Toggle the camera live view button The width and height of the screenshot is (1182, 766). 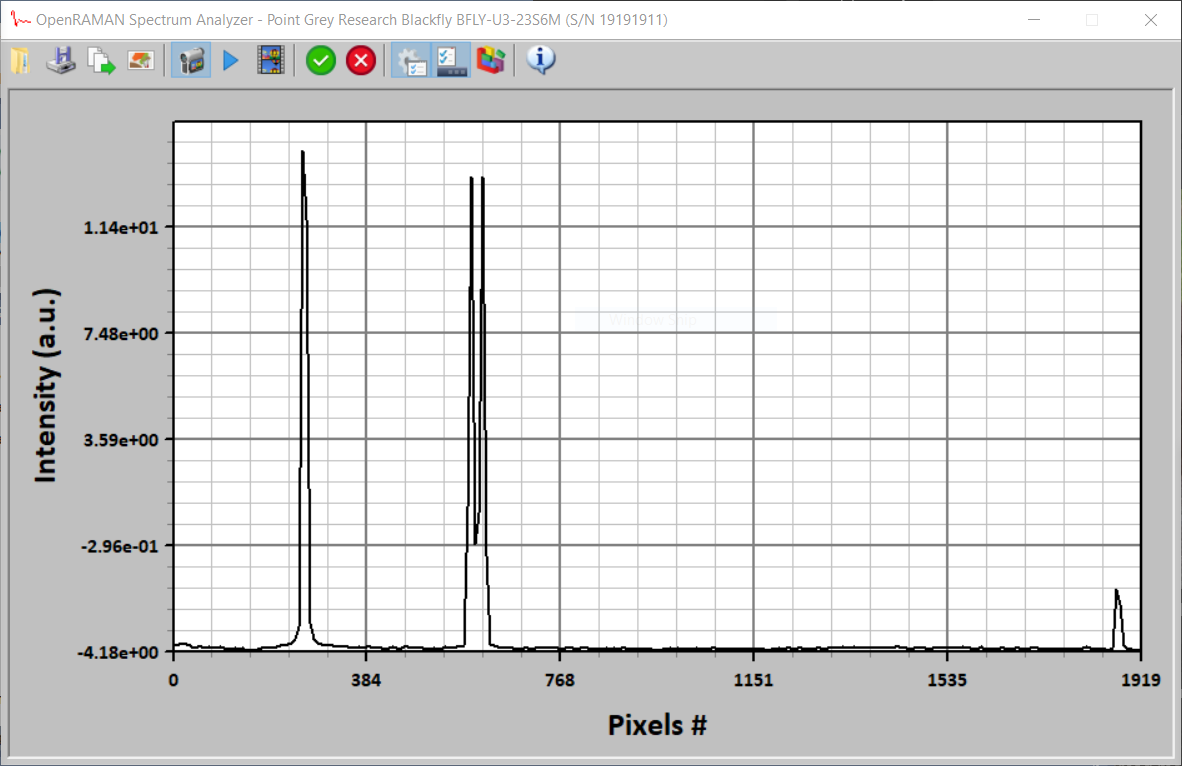tap(191, 61)
